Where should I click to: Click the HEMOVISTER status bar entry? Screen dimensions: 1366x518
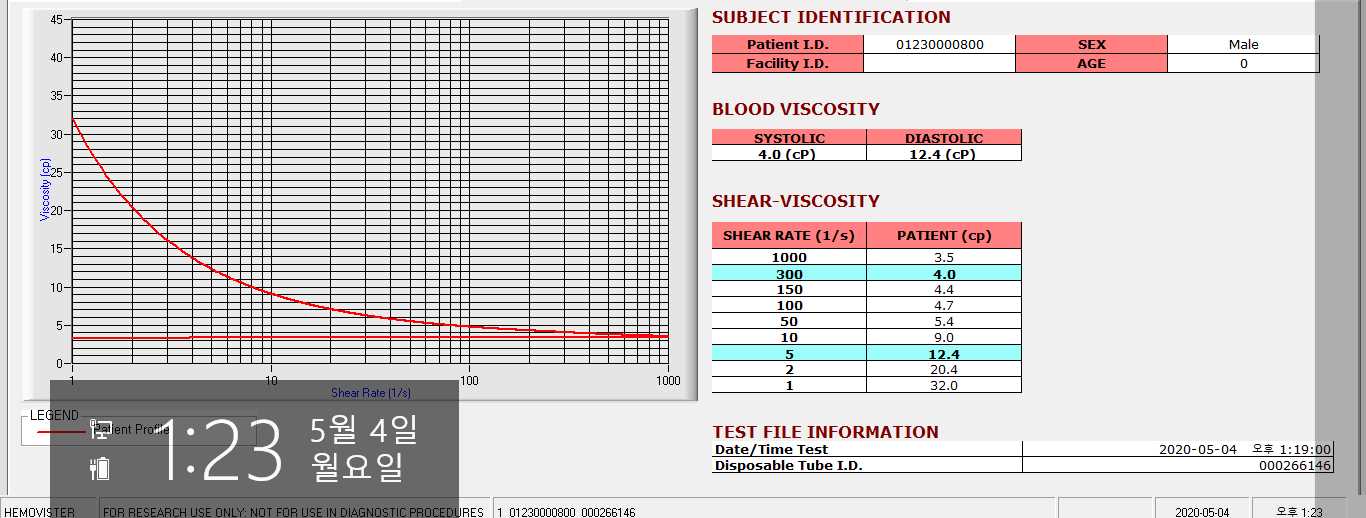point(40,512)
